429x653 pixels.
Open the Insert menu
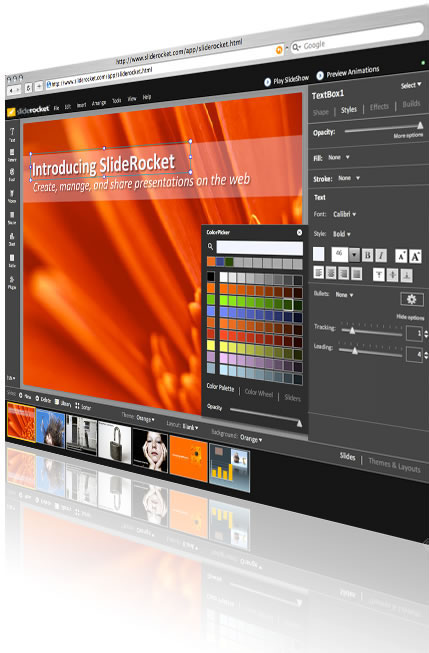click(x=81, y=105)
